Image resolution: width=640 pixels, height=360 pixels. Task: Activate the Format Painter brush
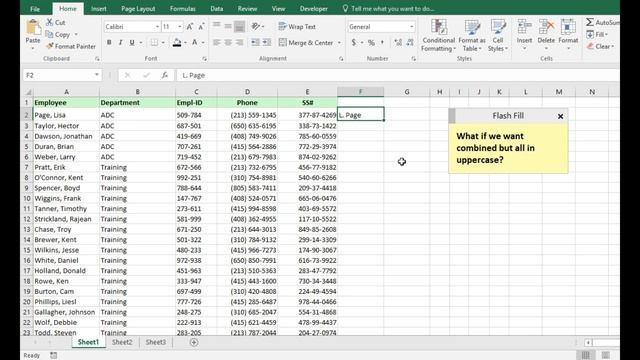coord(71,47)
